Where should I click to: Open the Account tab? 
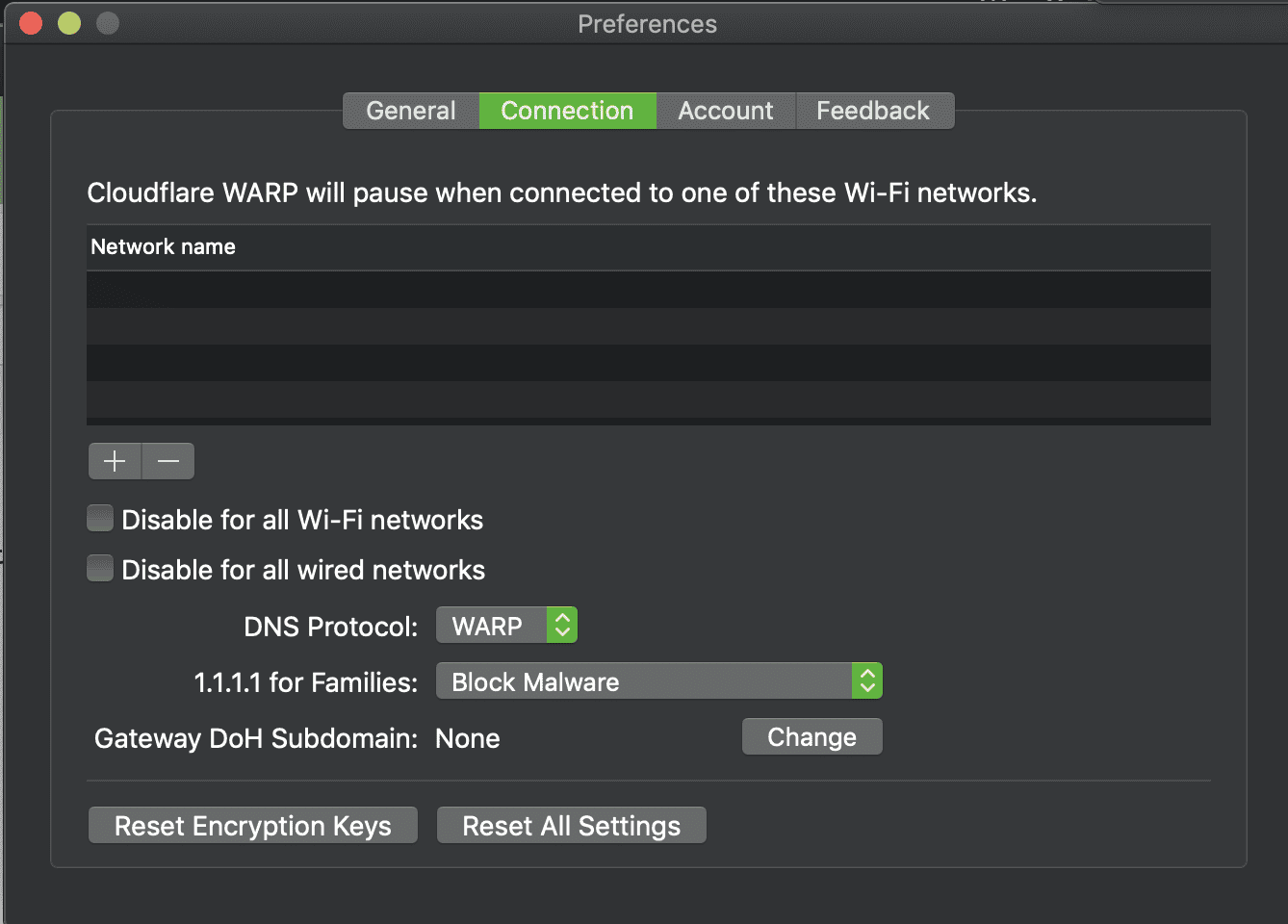point(726,111)
